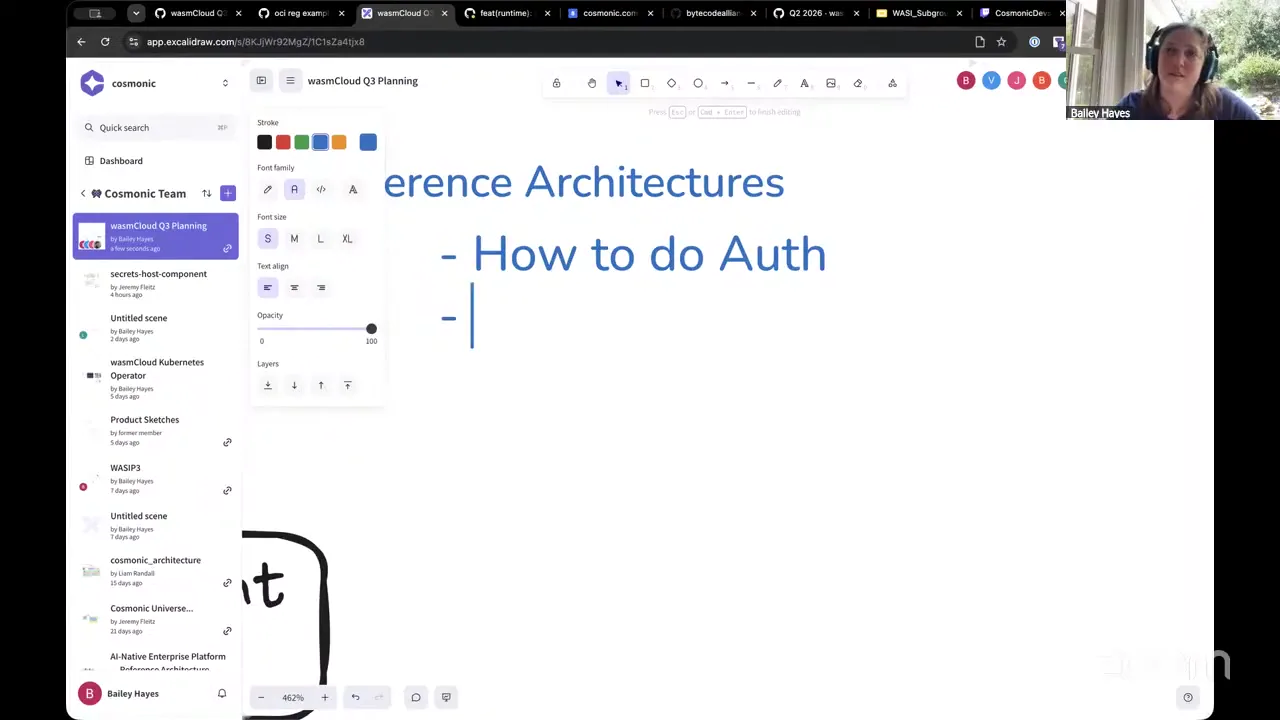Pick the orange stroke color

pos(339,142)
